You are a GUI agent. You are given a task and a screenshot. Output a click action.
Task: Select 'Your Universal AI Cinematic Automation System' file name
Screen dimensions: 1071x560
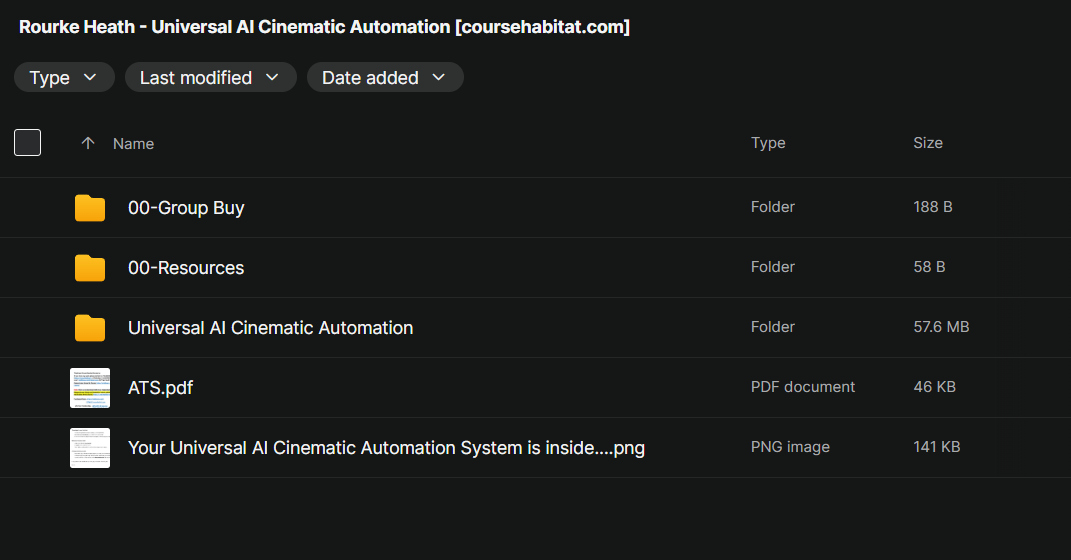(387, 448)
